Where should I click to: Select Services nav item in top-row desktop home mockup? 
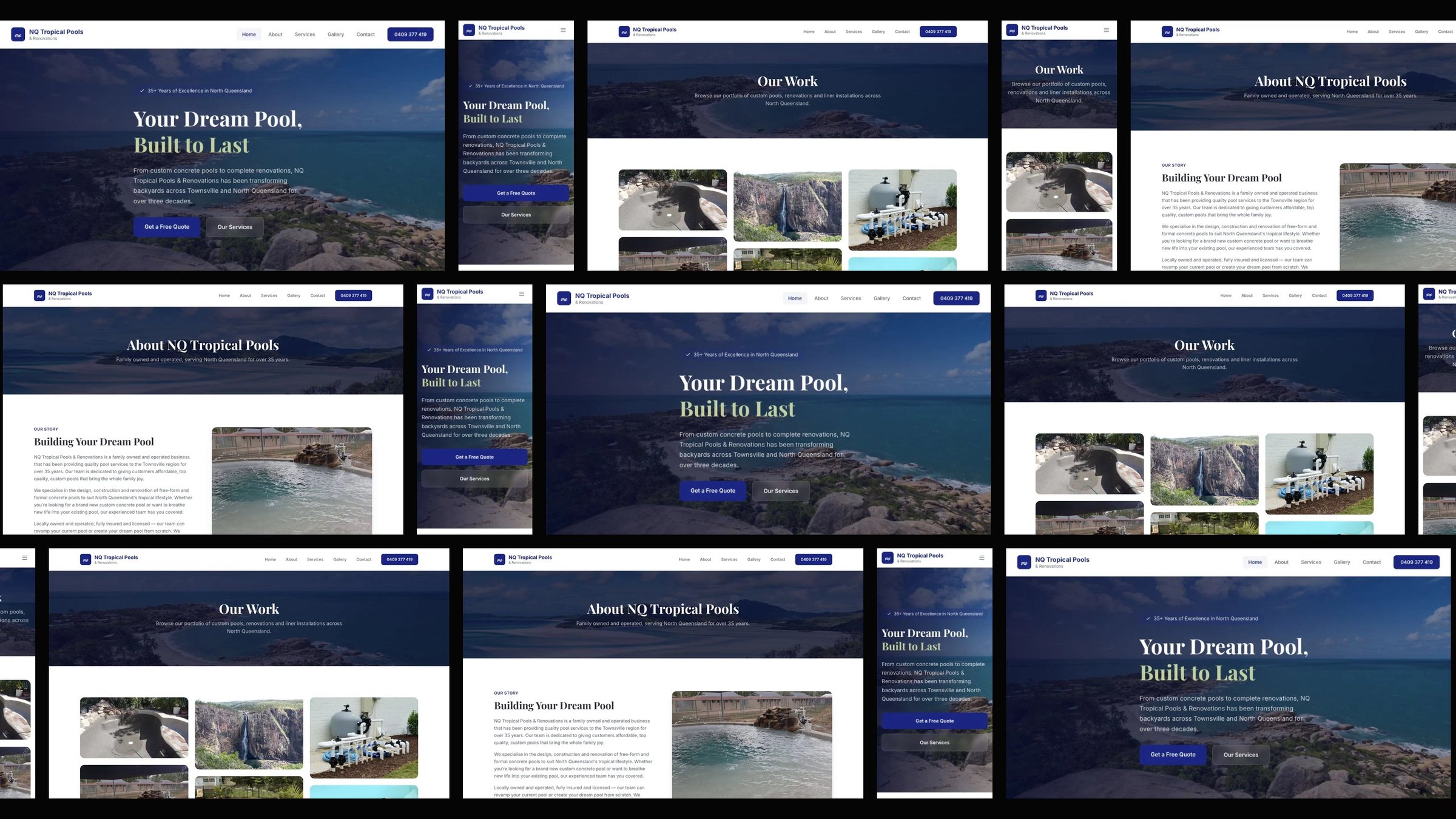[305, 35]
